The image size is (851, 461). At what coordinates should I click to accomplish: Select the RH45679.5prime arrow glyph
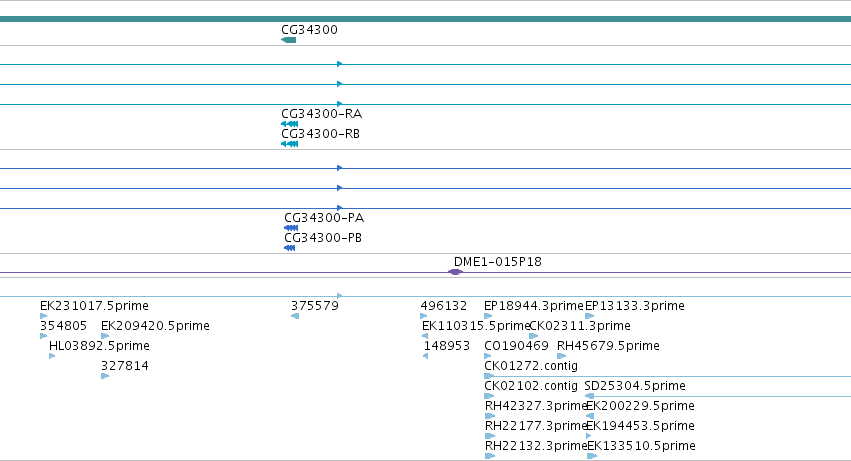point(562,356)
